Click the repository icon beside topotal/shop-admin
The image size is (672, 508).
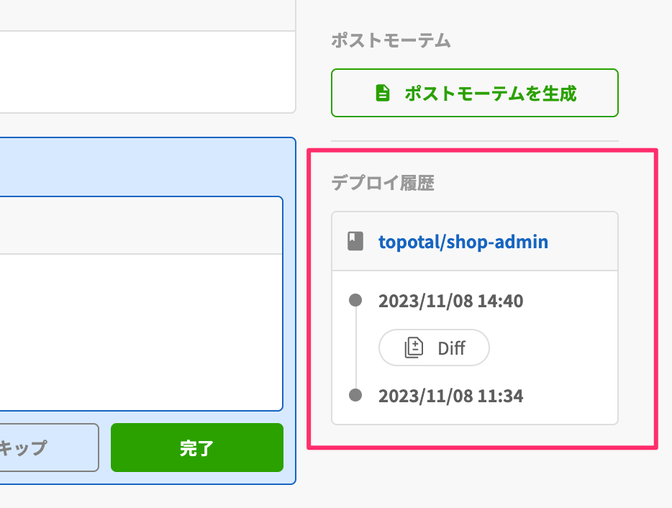(355, 241)
